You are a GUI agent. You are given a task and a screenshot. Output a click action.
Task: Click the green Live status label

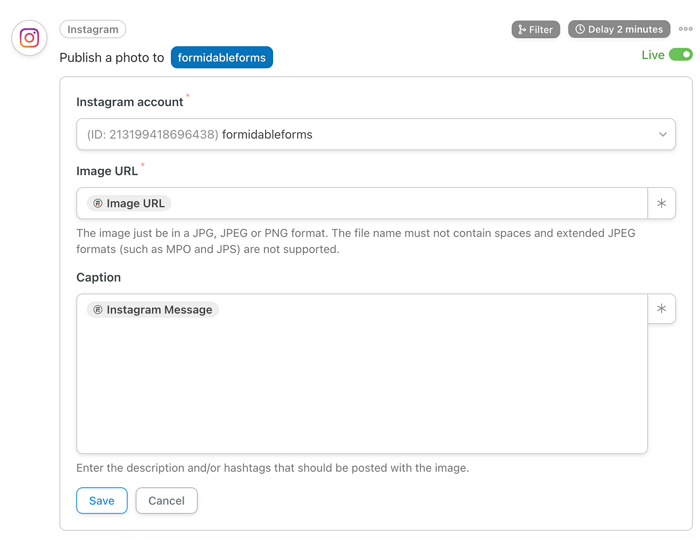point(653,55)
